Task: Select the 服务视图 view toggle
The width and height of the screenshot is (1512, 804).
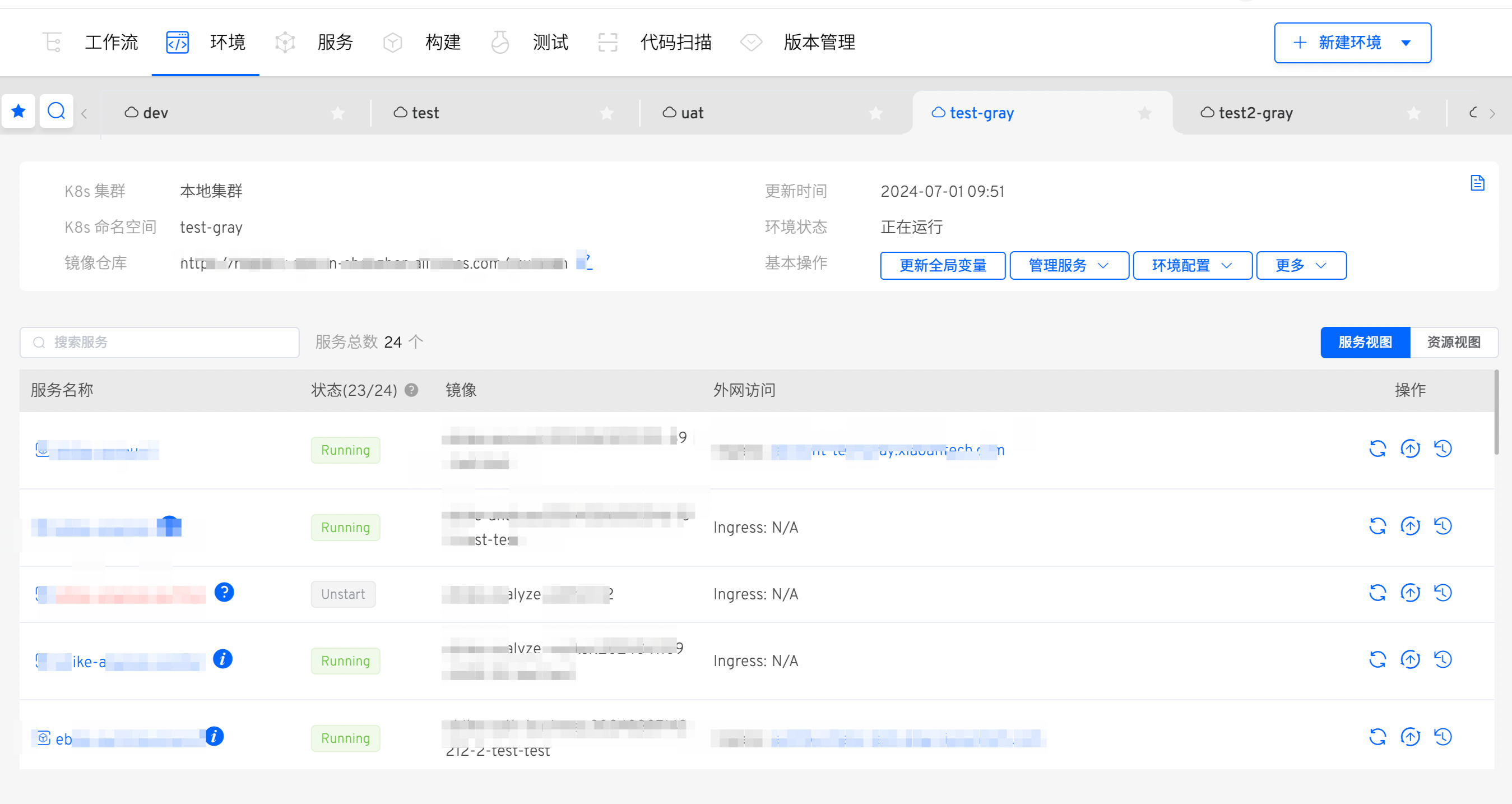Action: pyautogui.click(x=1365, y=343)
